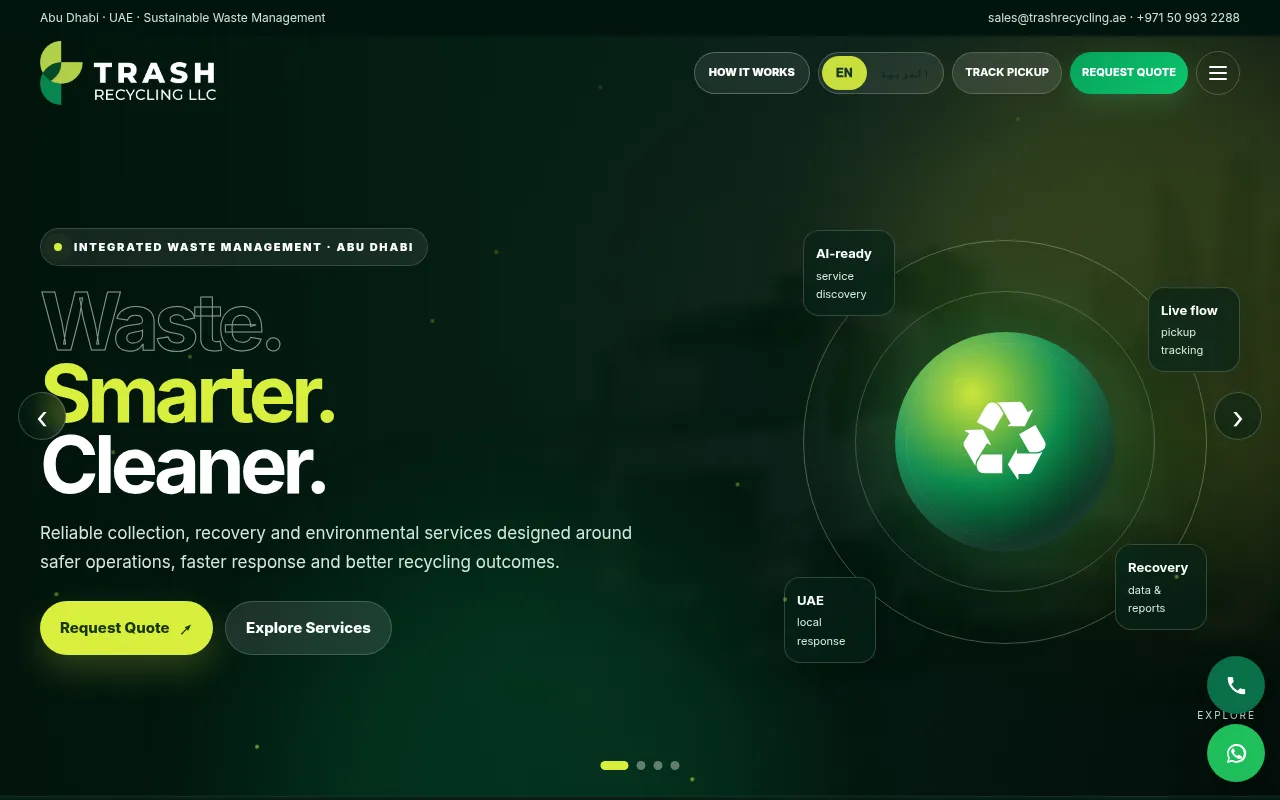Click outlined Waste. headline word

coord(161,322)
